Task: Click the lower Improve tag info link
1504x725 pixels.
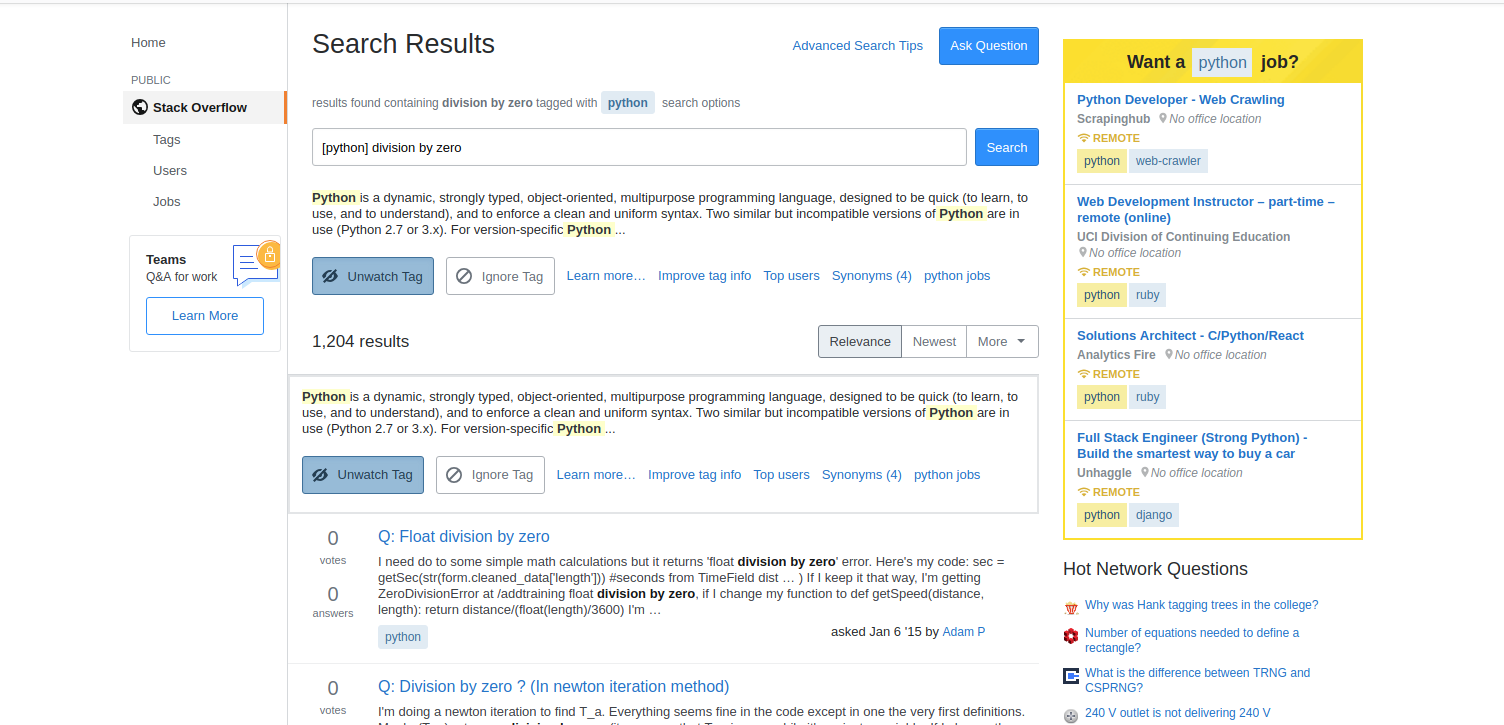Action: pyautogui.click(x=695, y=475)
